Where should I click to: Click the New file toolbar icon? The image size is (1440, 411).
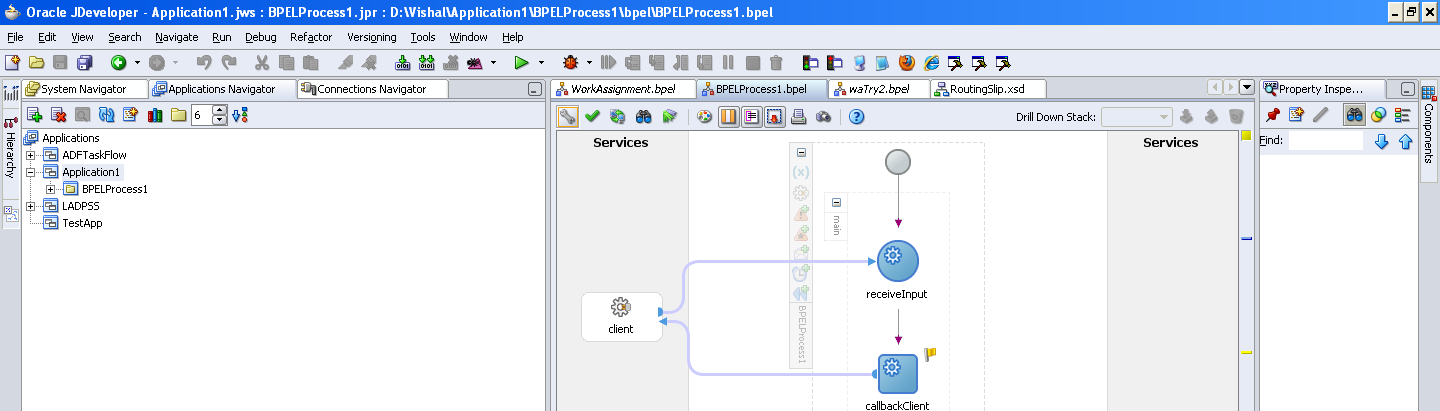click(14, 62)
